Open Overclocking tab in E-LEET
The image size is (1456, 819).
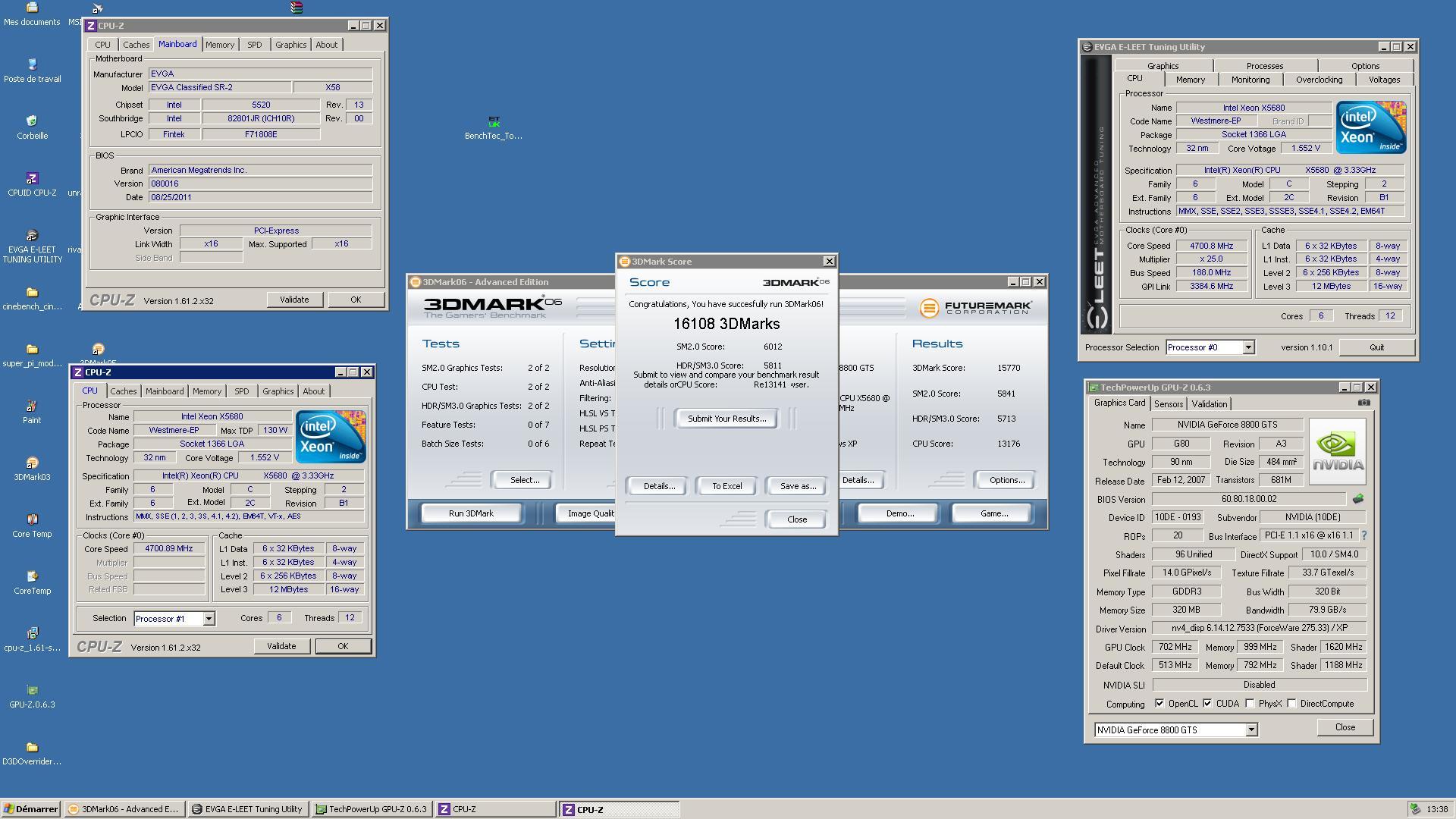pyautogui.click(x=1319, y=80)
